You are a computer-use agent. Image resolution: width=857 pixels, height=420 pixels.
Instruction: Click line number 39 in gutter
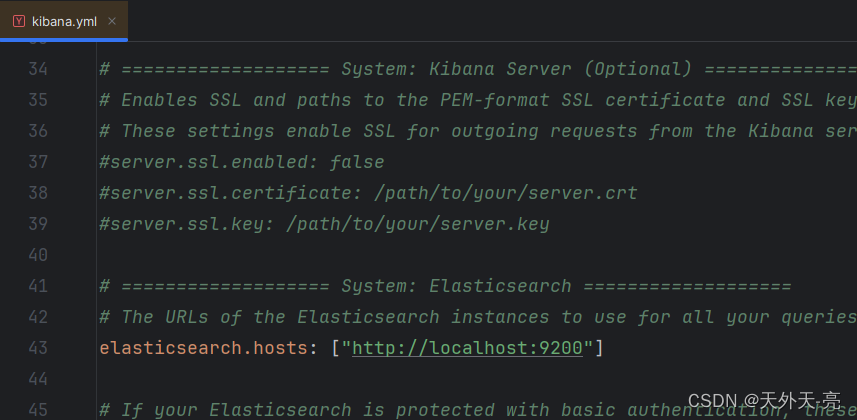38,224
